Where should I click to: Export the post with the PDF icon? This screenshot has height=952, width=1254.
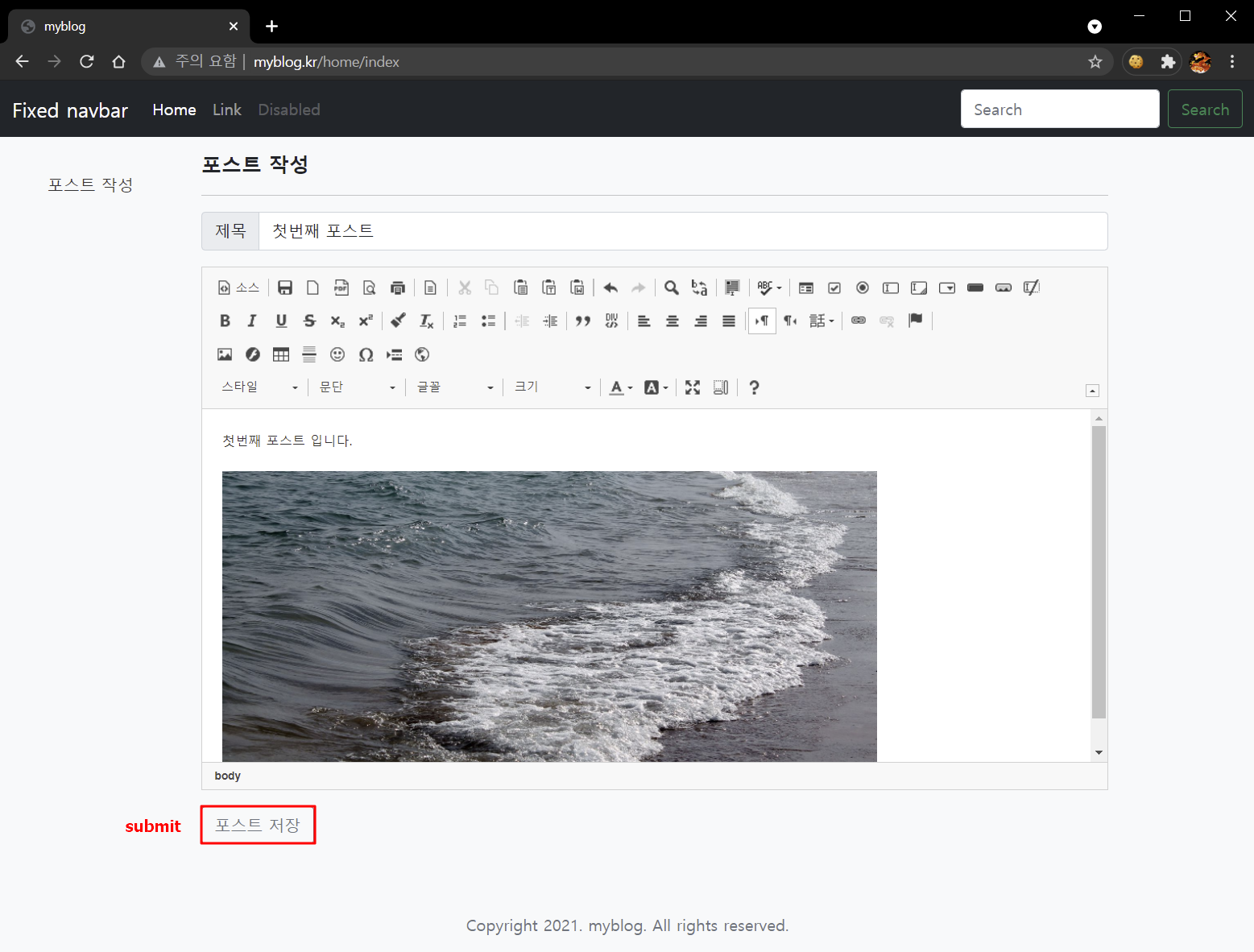341,288
